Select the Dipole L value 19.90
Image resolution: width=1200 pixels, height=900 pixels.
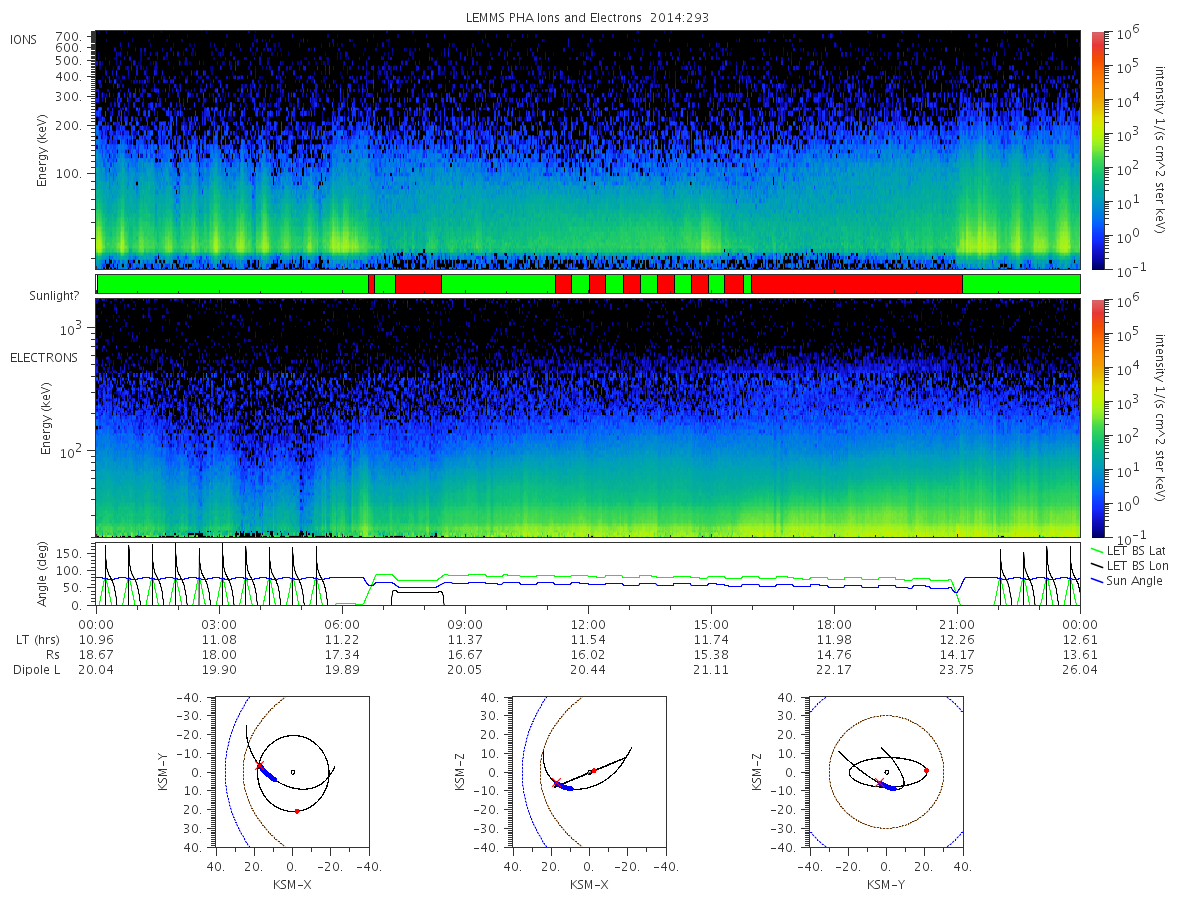point(219,669)
